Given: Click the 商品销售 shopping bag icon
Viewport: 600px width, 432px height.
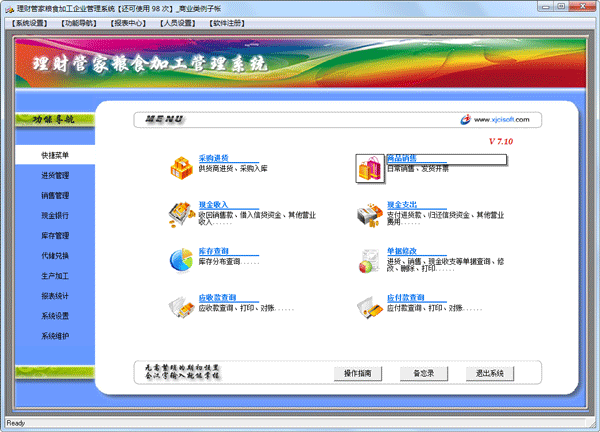Looking at the screenshot, I should [x=369, y=168].
